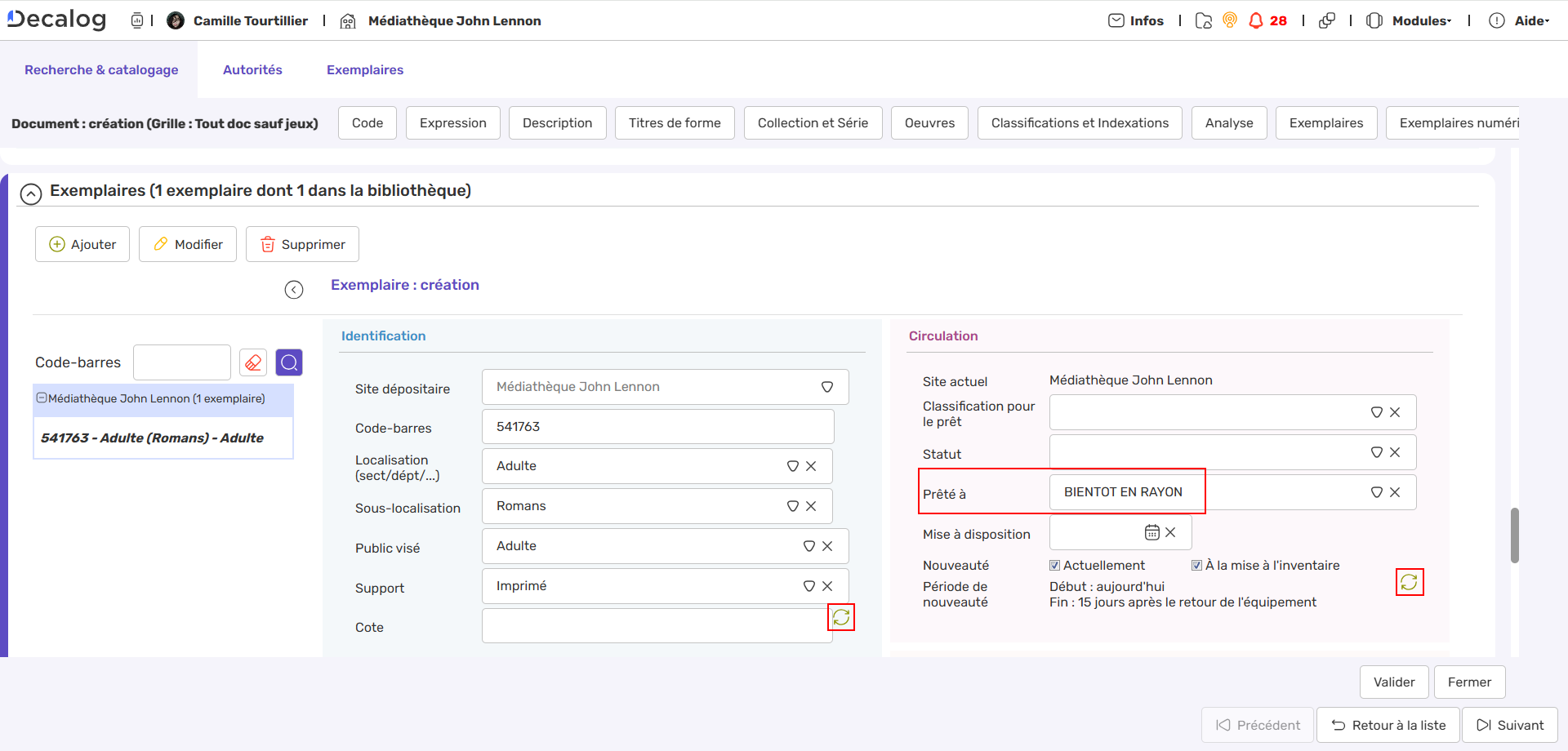Click the Ajouter button
The image size is (1568, 751).
tap(82, 244)
